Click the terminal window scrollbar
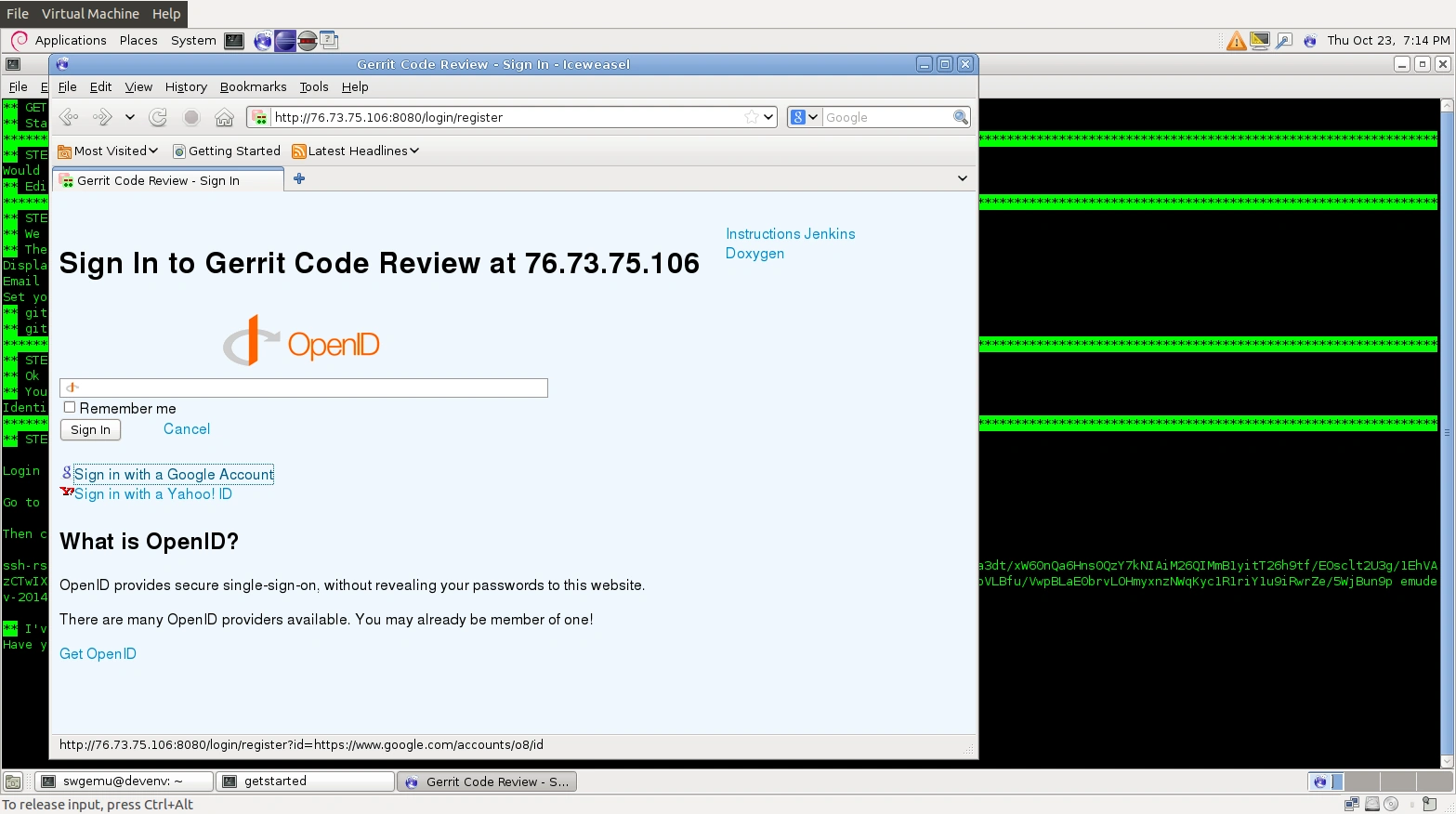The width and height of the screenshot is (1456, 814). pyautogui.click(x=1447, y=433)
